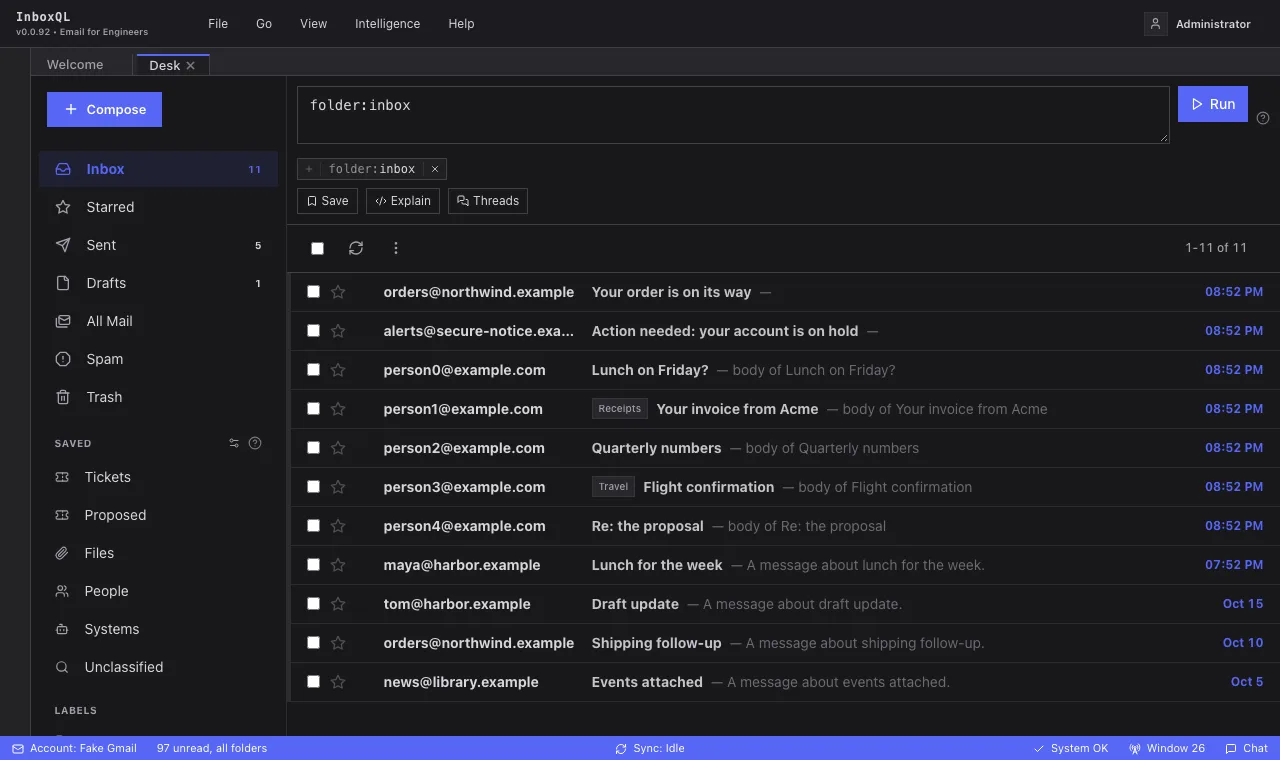The height and width of the screenshot is (760, 1280).
Task: Click the refresh icon above the message list
Action: click(356, 248)
